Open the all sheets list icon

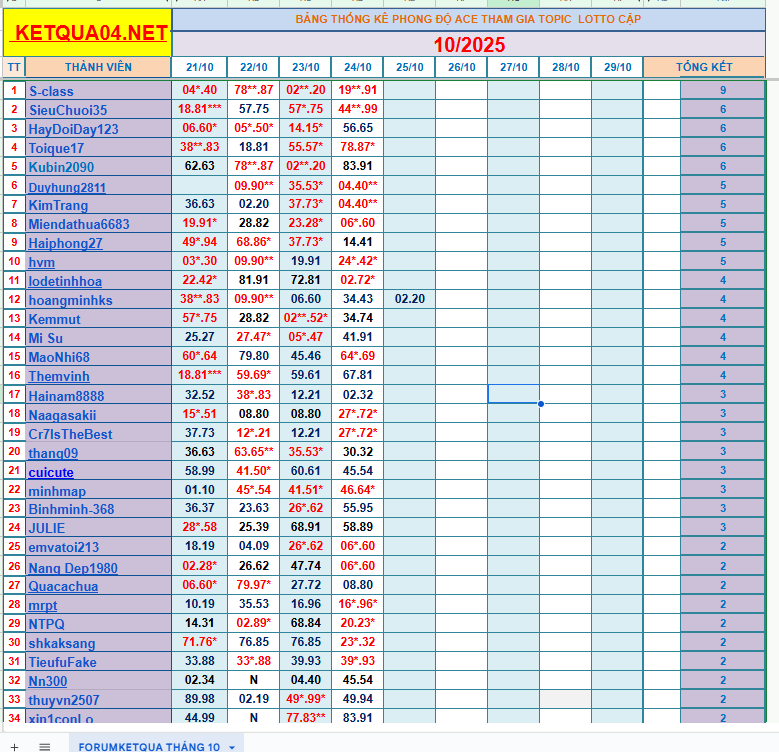tap(44, 746)
